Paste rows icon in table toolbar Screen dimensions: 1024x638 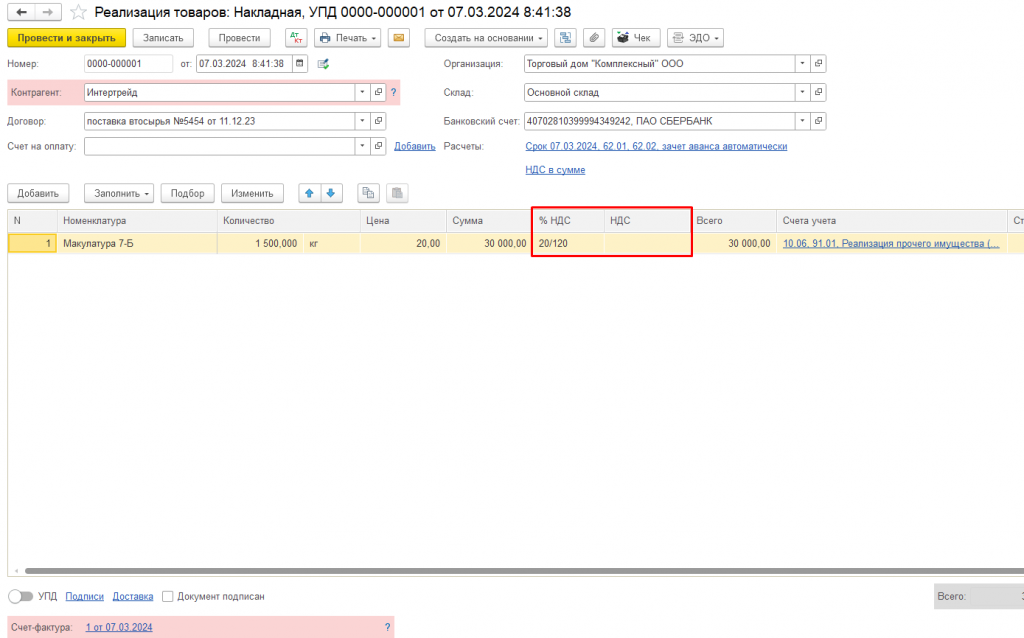click(397, 193)
